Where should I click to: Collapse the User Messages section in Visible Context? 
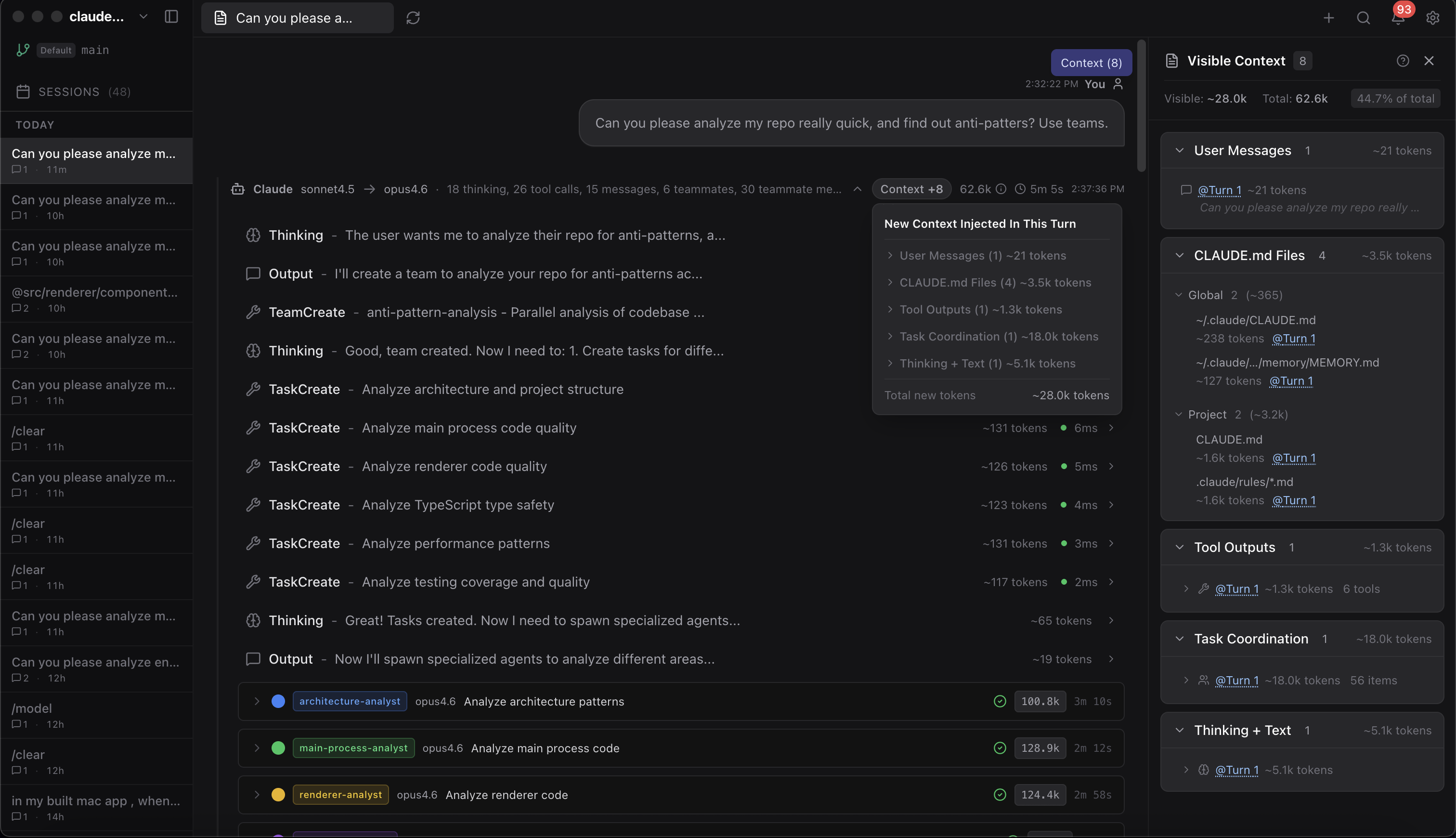point(1180,150)
